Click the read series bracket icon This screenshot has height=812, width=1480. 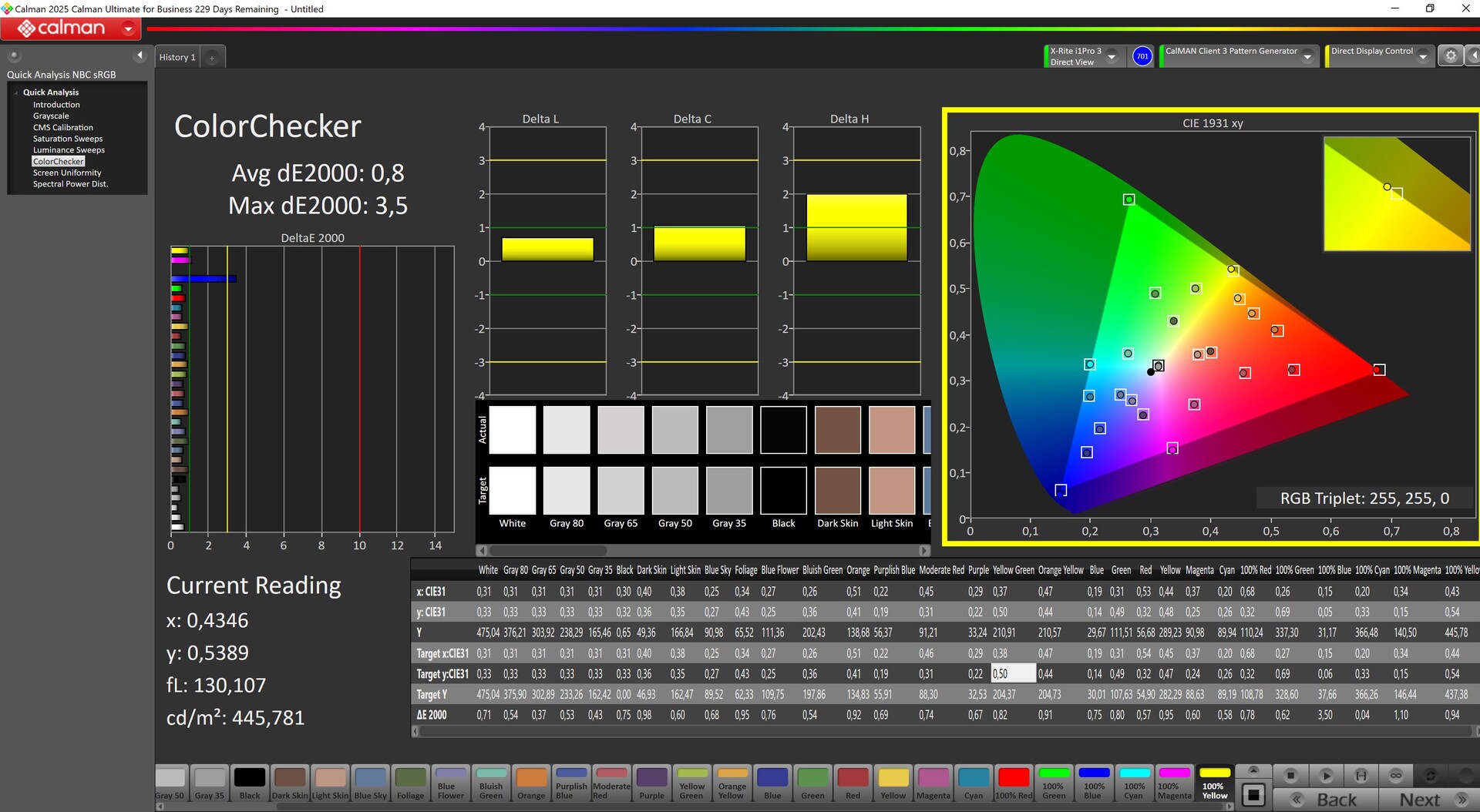click(1361, 775)
